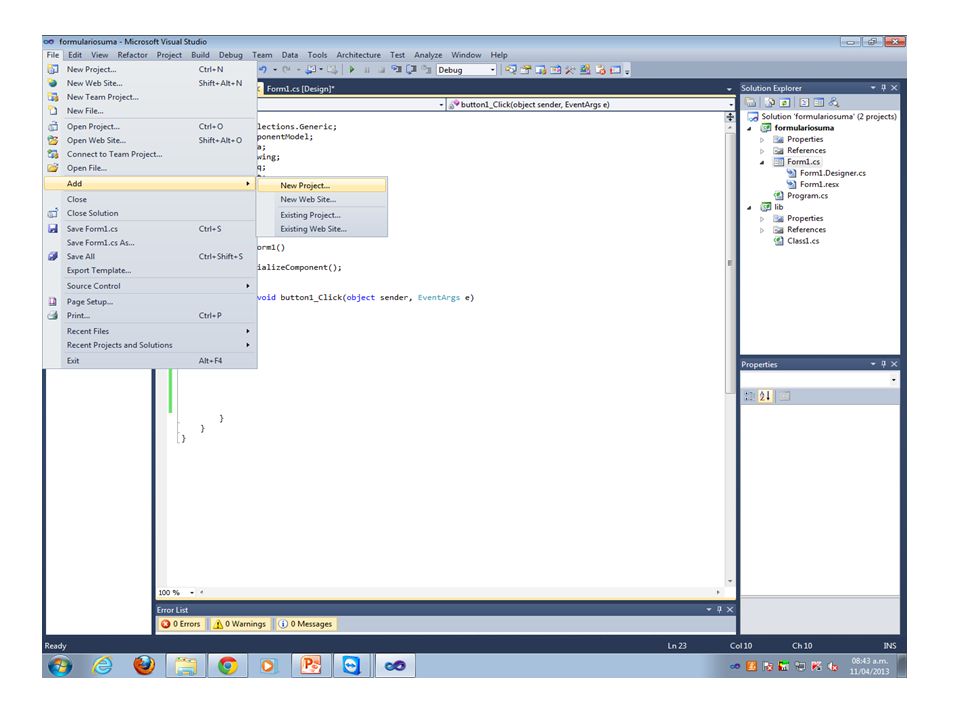The height and width of the screenshot is (720, 960).
Task: Click the Solution Explorer toolbar Properties icon
Action: pyautogui.click(x=750, y=103)
